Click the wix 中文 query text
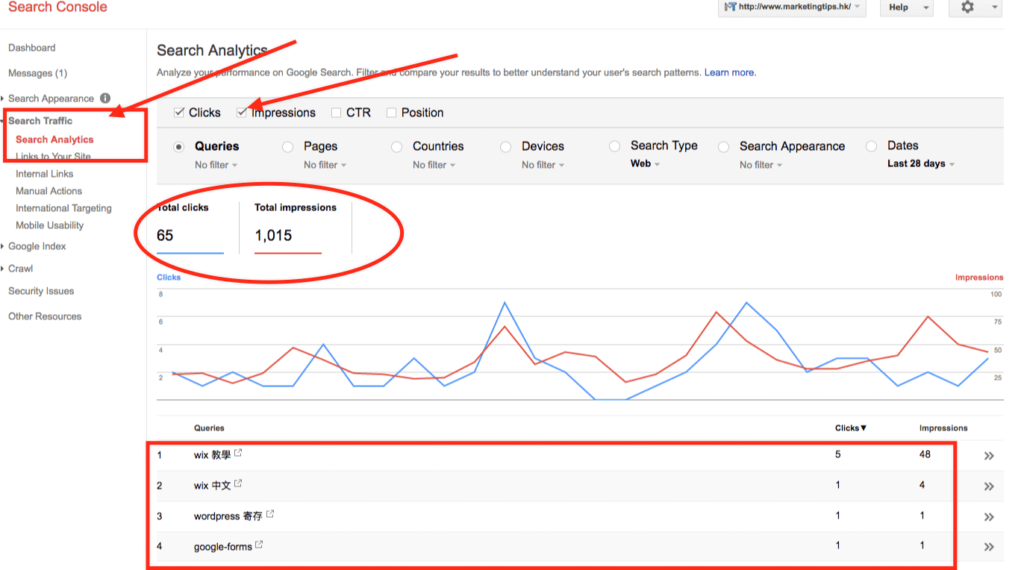The image size is (1024, 570). pyautogui.click(x=212, y=486)
